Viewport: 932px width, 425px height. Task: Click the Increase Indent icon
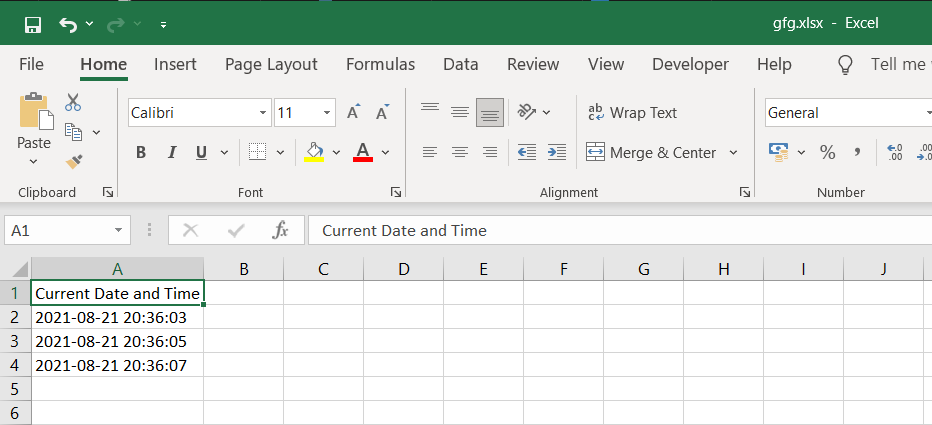click(x=557, y=153)
